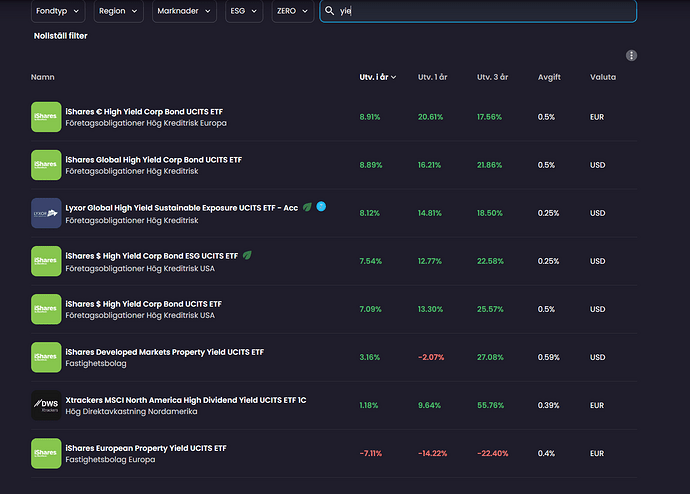Click 'Företagsobligationer Hög Kreditrisk Europa' subtitle
The image size is (690, 494).
146,123
